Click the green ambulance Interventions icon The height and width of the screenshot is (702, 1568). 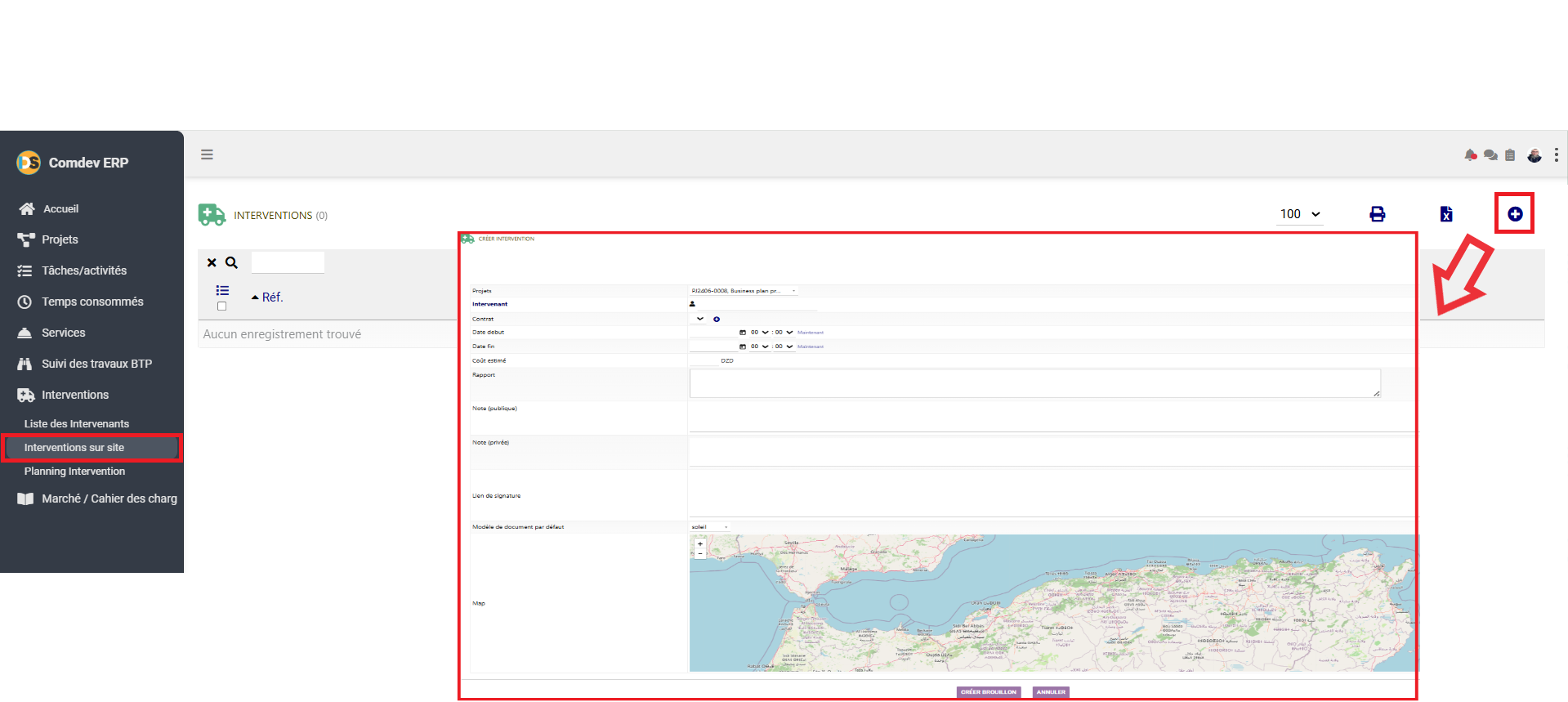(212, 215)
